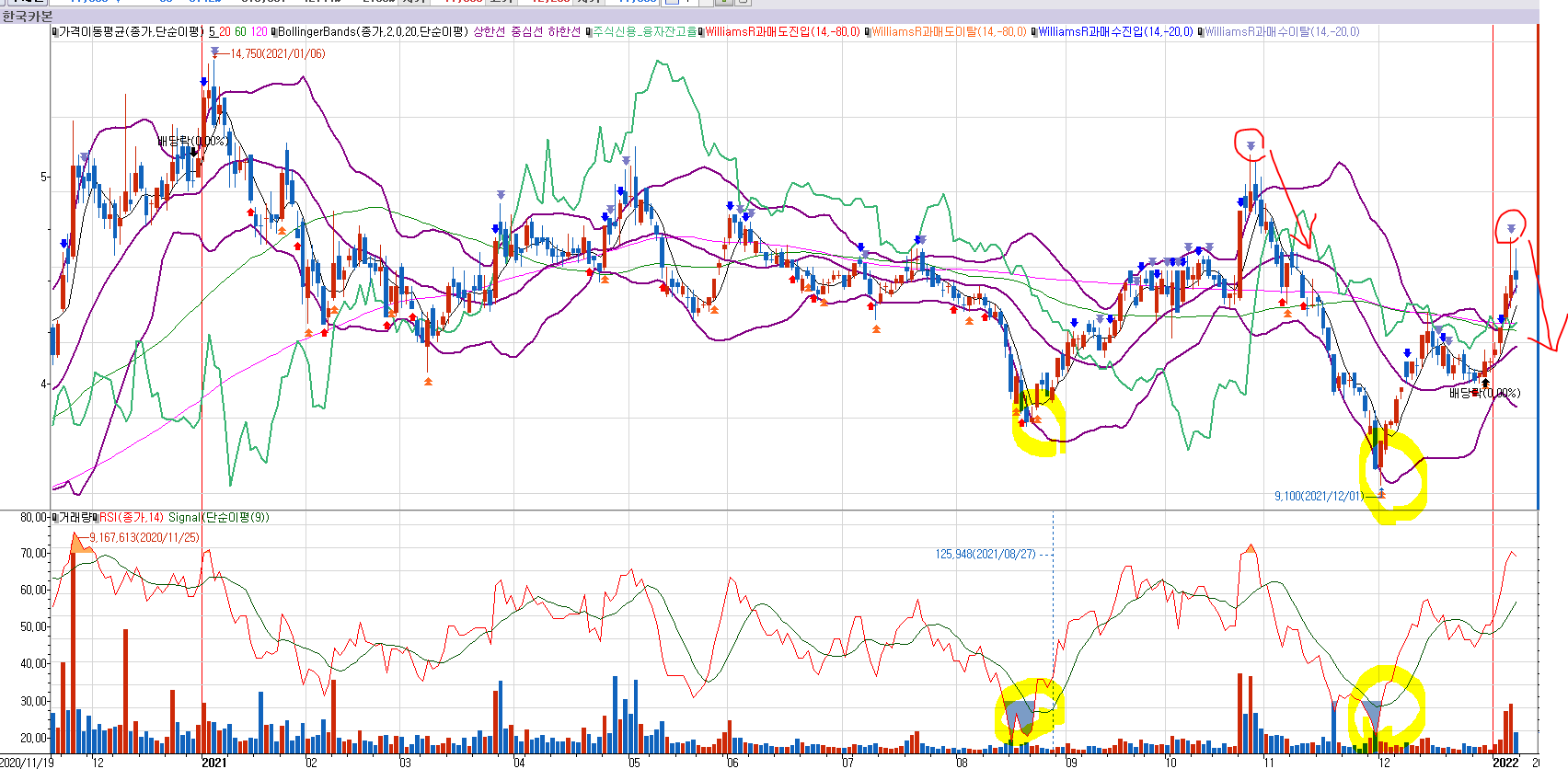Select the magenta 120-period moving average label
Image resolution: width=1568 pixels, height=769 pixels.
point(259,31)
